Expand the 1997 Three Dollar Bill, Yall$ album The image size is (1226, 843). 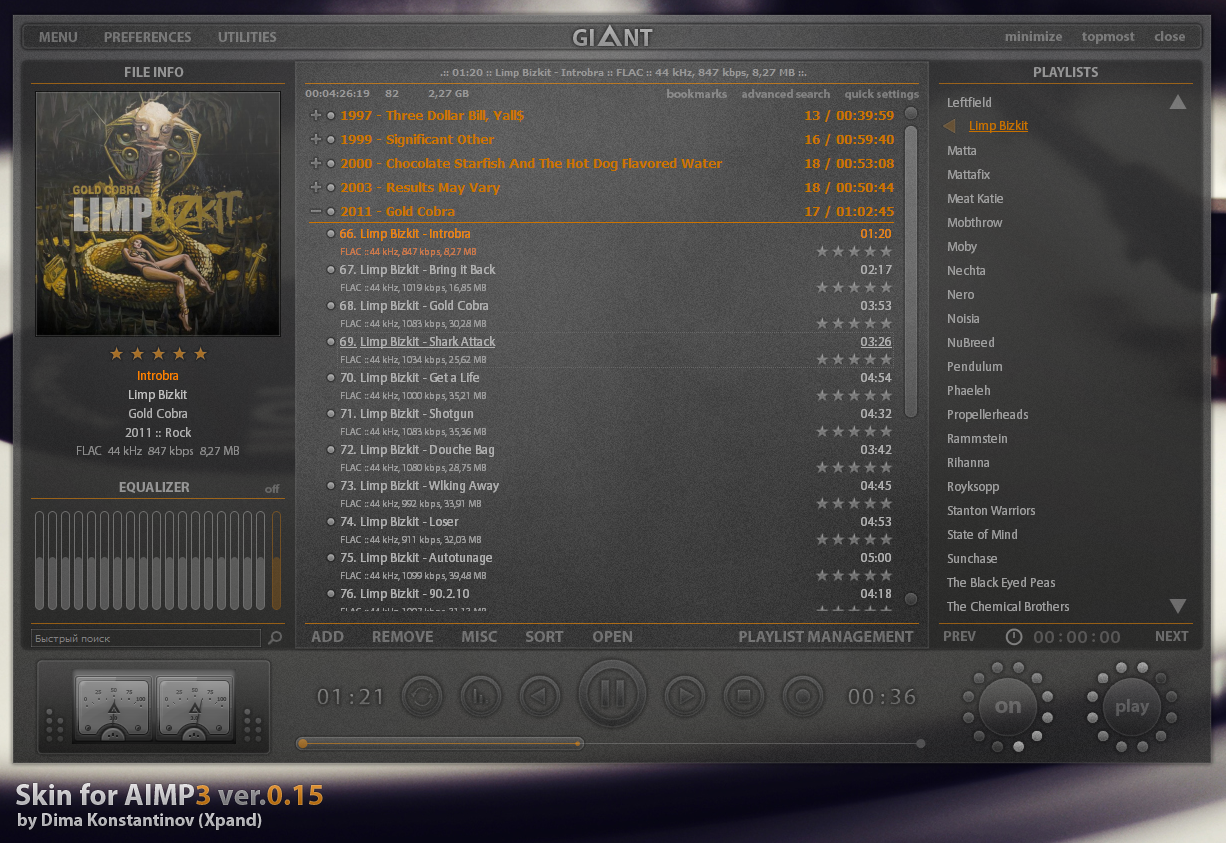point(316,115)
